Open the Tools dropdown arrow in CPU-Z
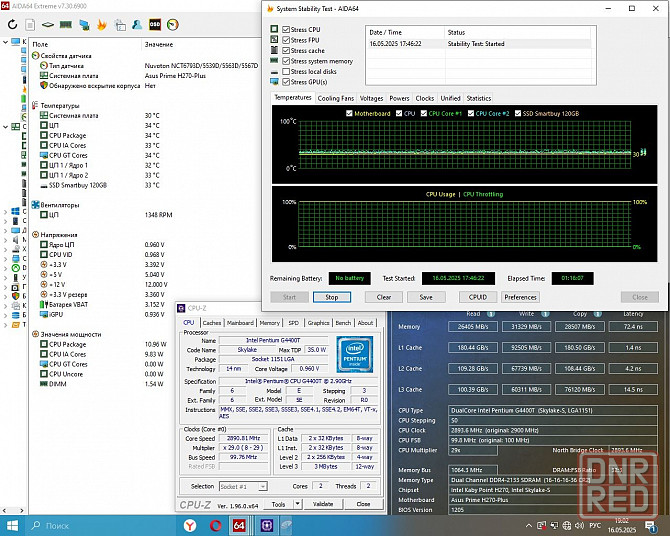The height and width of the screenshot is (536, 670). pyautogui.click(x=298, y=504)
